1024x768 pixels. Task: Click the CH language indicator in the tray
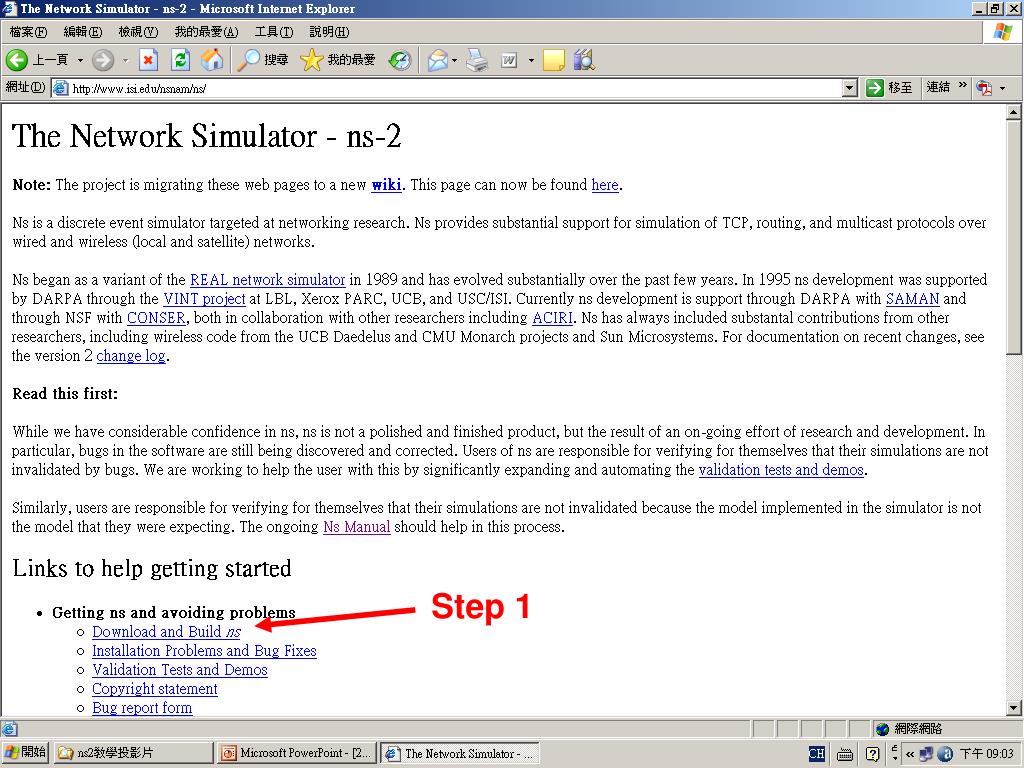(x=816, y=754)
